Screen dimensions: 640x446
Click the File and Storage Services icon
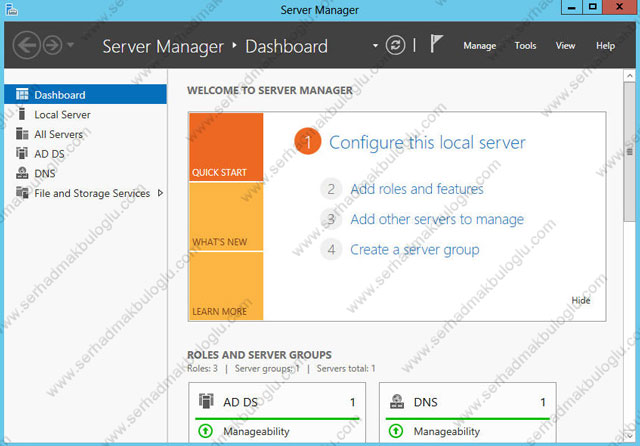pos(22,192)
